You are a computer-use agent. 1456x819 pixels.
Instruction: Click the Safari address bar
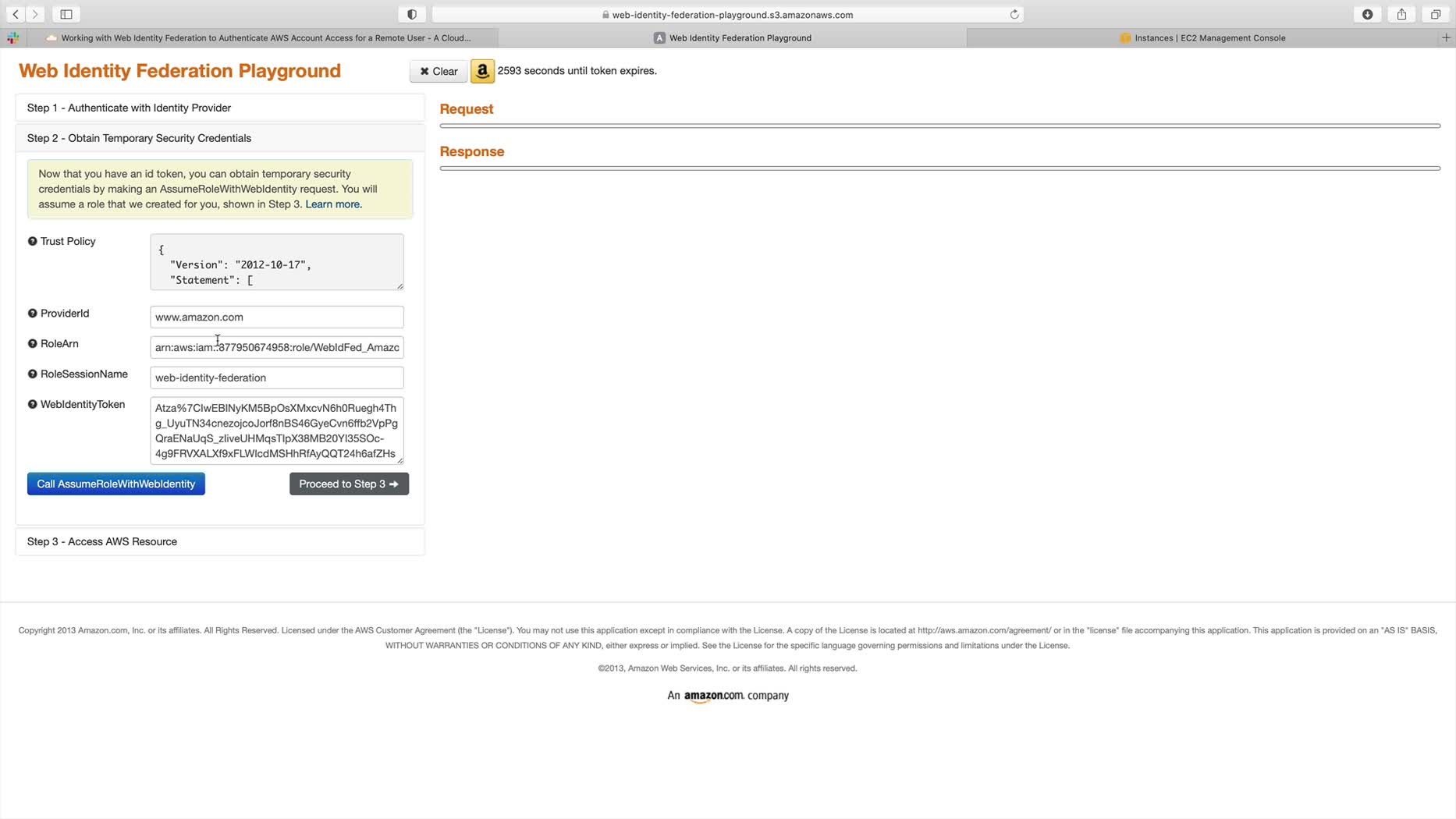point(727,14)
